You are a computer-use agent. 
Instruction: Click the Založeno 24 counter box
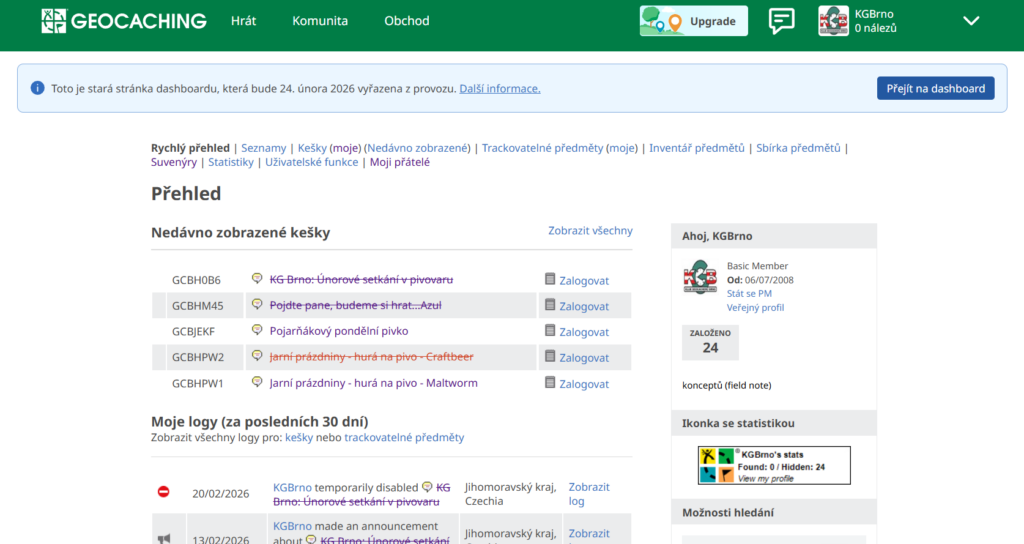click(x=711, y=342)
